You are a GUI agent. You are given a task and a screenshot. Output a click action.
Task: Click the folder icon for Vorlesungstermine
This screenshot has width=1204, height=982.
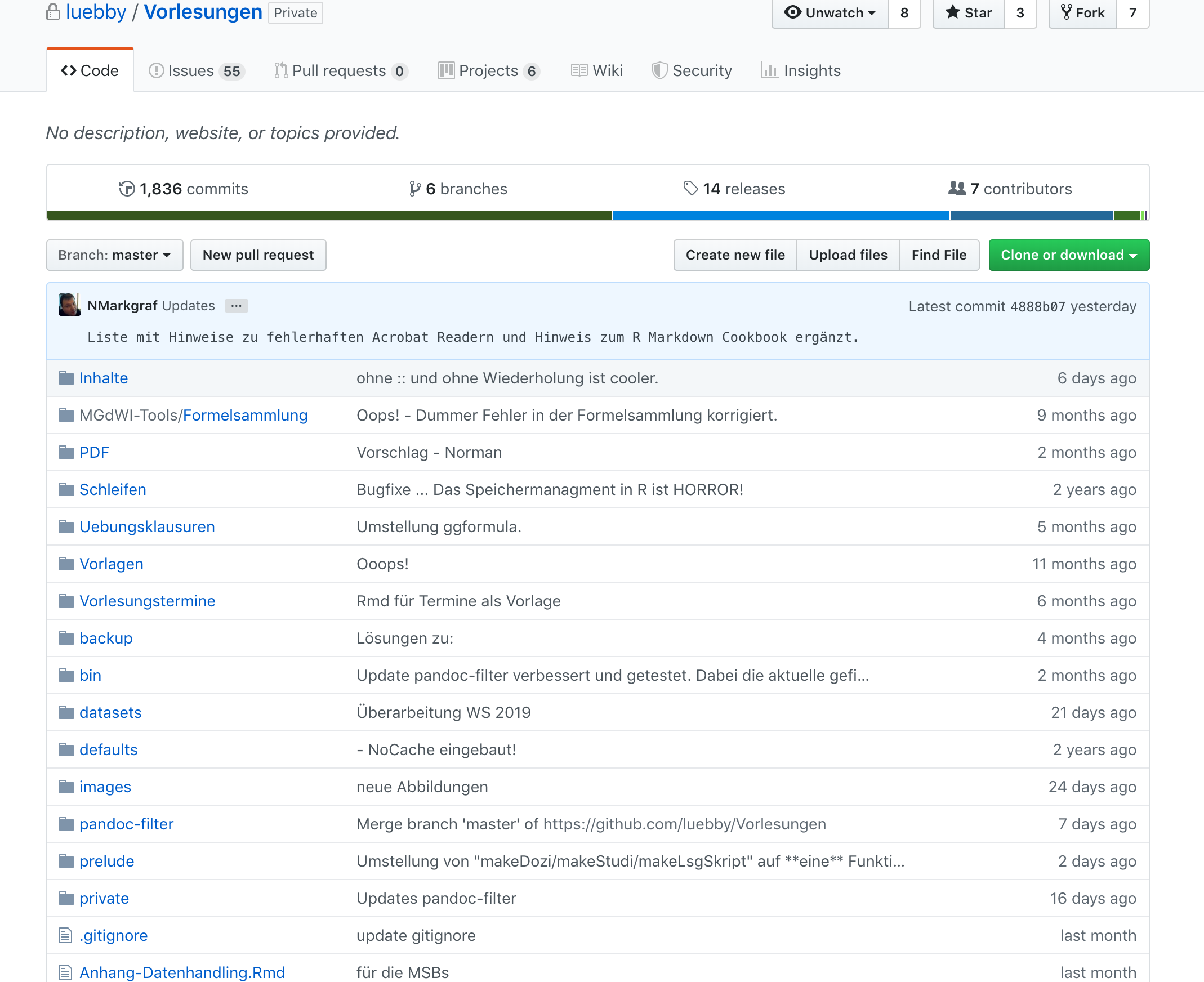[66, 601]
